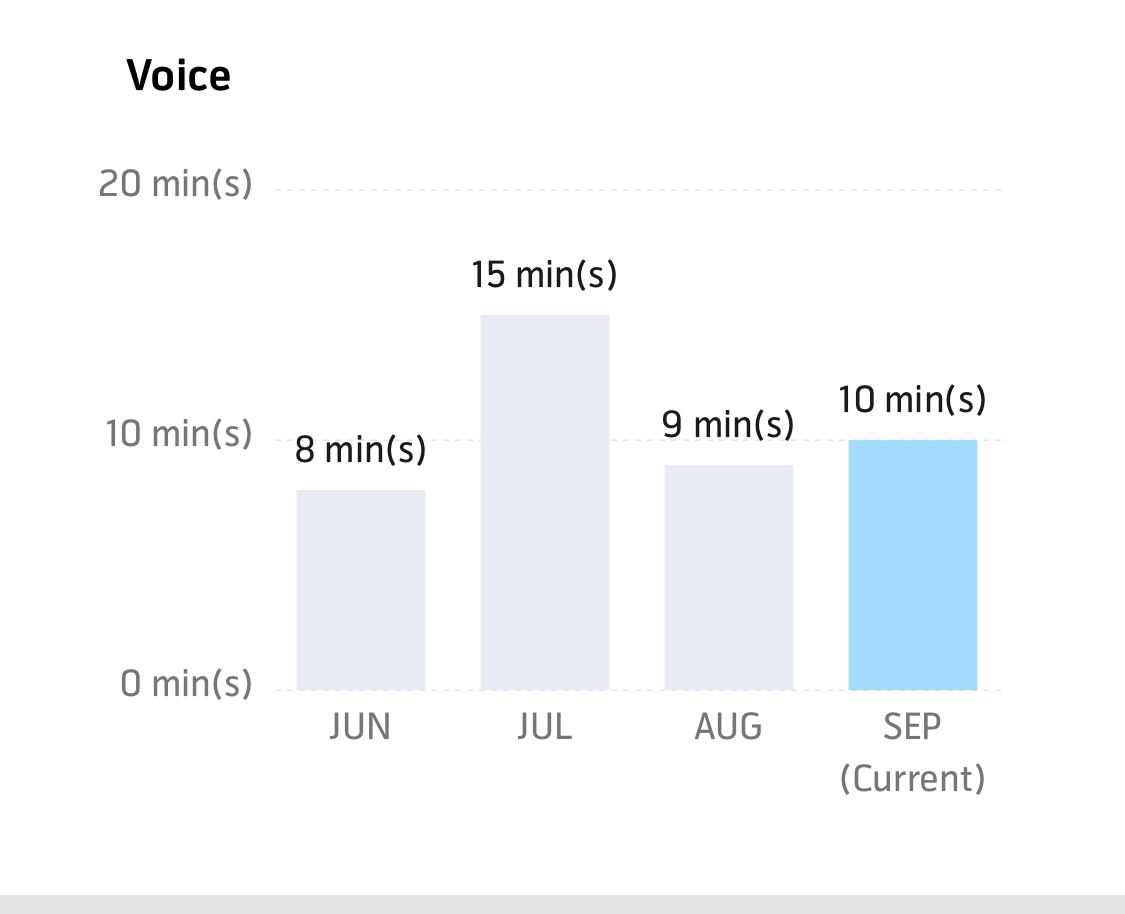Select the June usage bar
Screen dimensions: 1125x914
(x=361, y=590)
